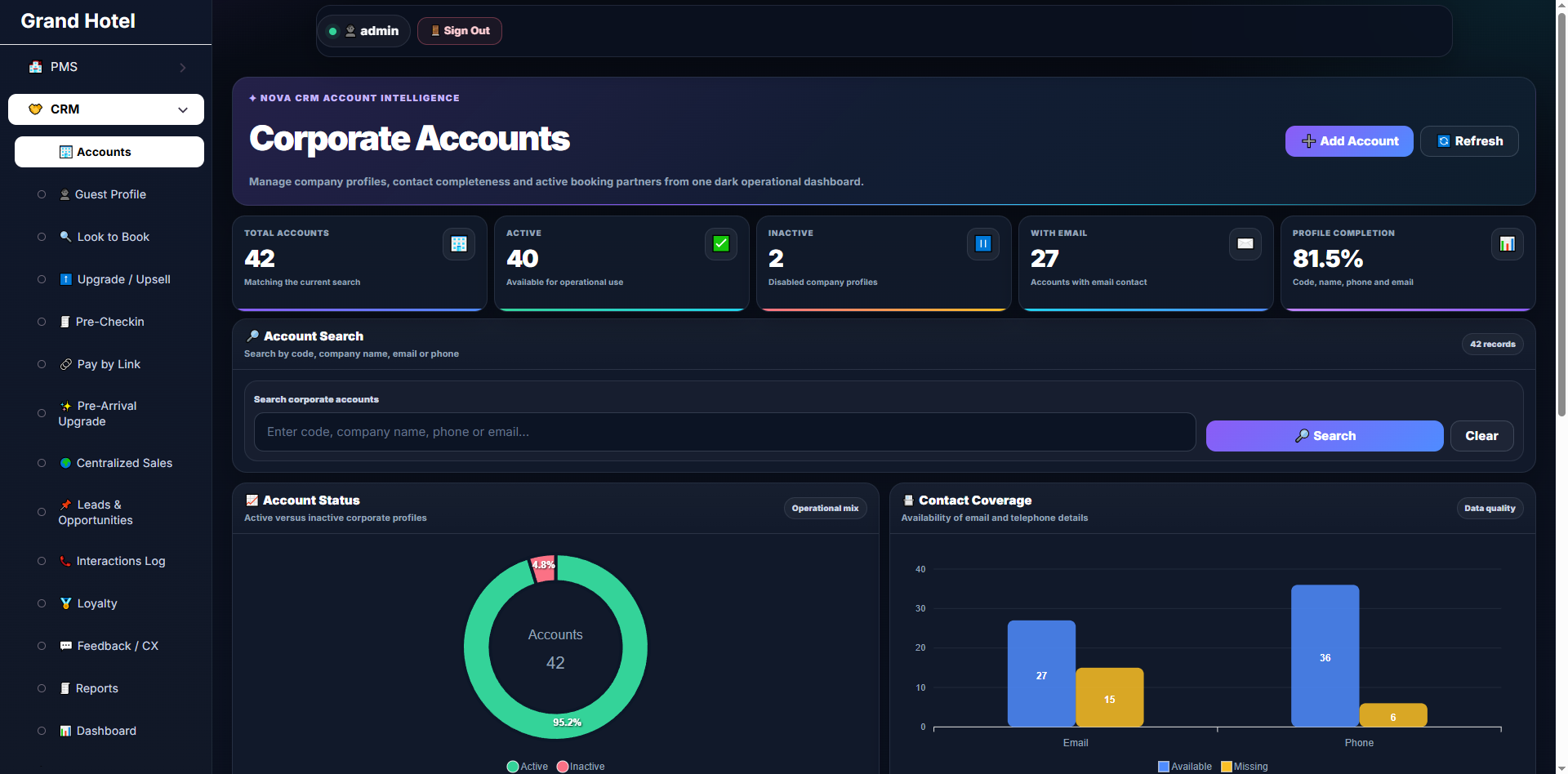Screen dimensions: 1568x774
Task: Toggle the Inactive legend marker
Action: (563, 767)
